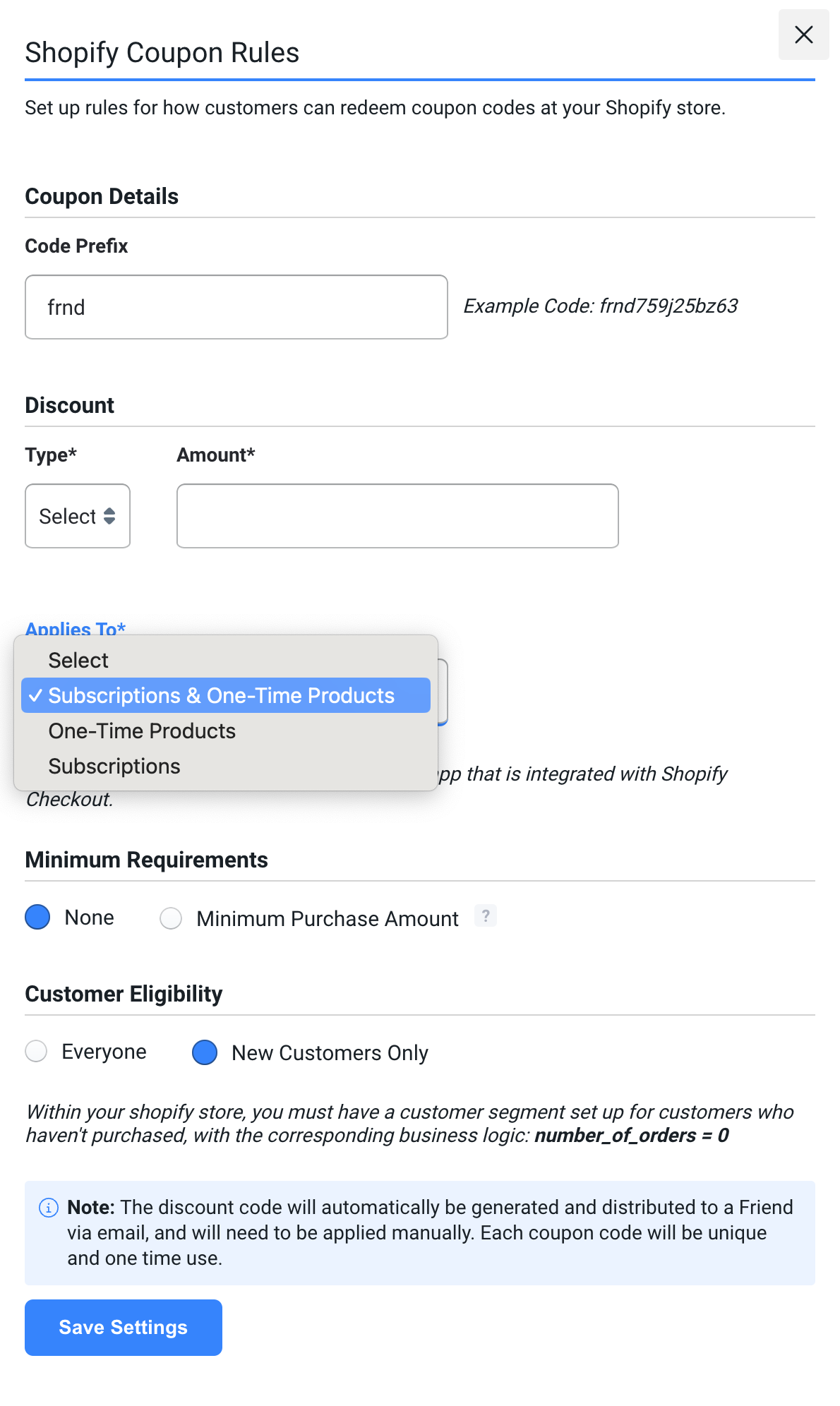840x1406 pixels.
Task: Click the info icon in the note box
Action: (x=48, y=1208)
